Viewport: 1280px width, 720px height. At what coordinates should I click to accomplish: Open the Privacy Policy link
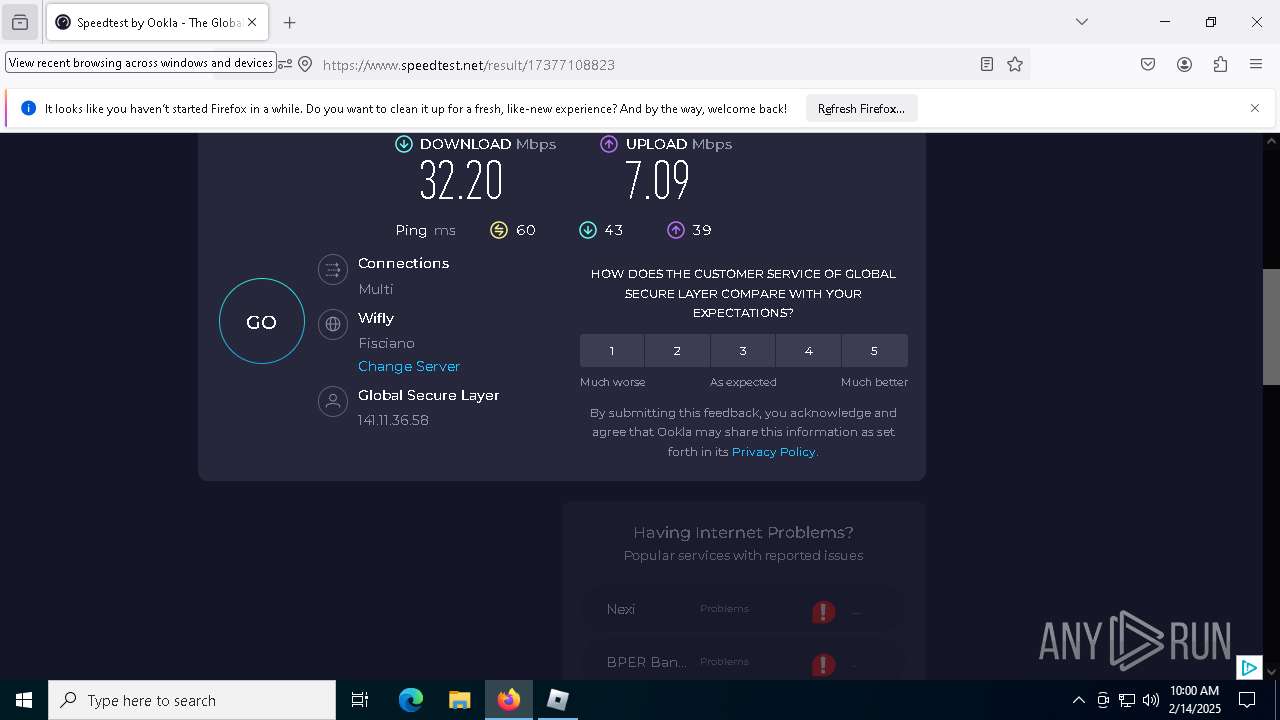coord(774,452)
